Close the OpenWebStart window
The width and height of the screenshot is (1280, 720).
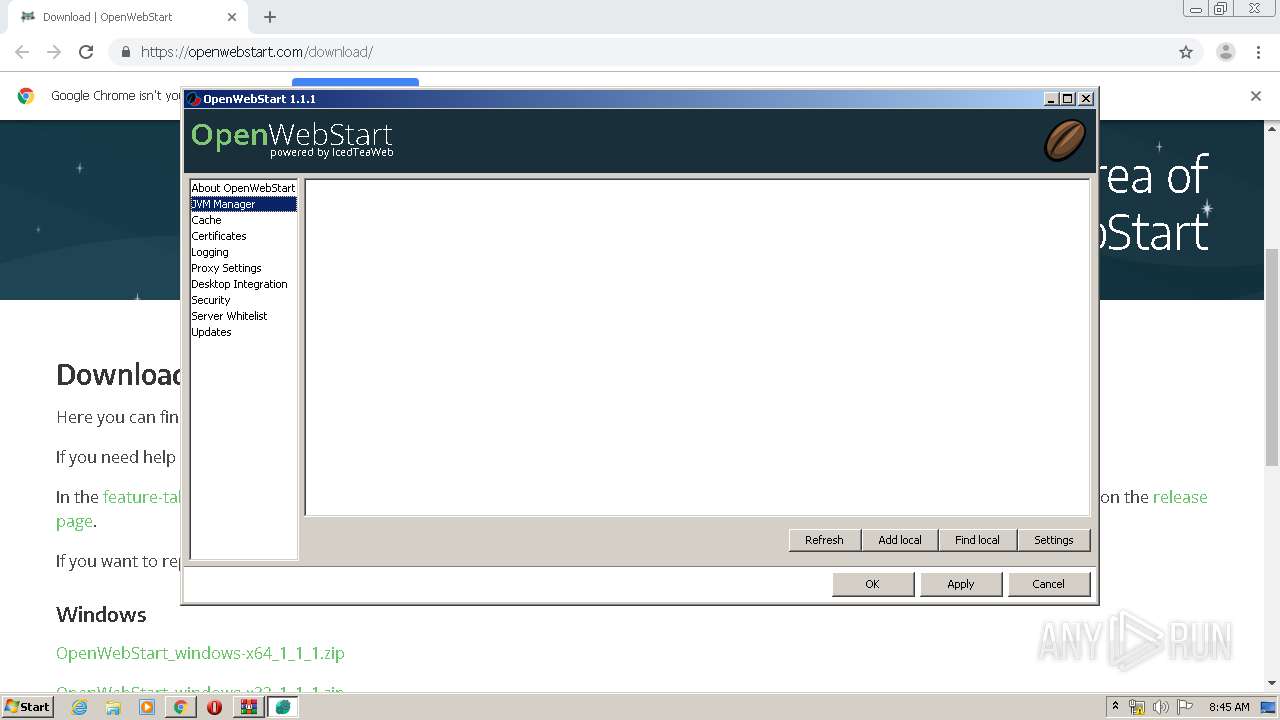1086,99
